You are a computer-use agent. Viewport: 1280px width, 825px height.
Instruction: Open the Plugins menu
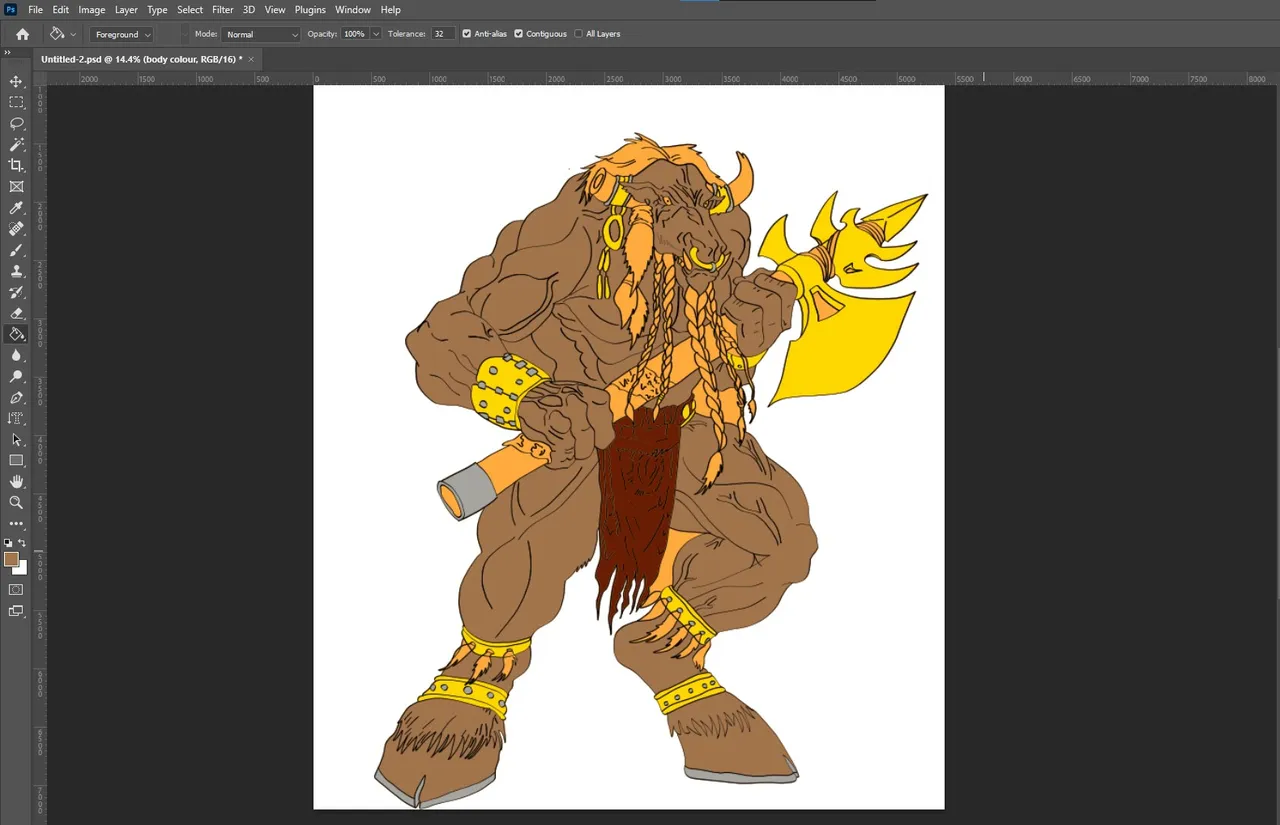[x=310, y=10]
